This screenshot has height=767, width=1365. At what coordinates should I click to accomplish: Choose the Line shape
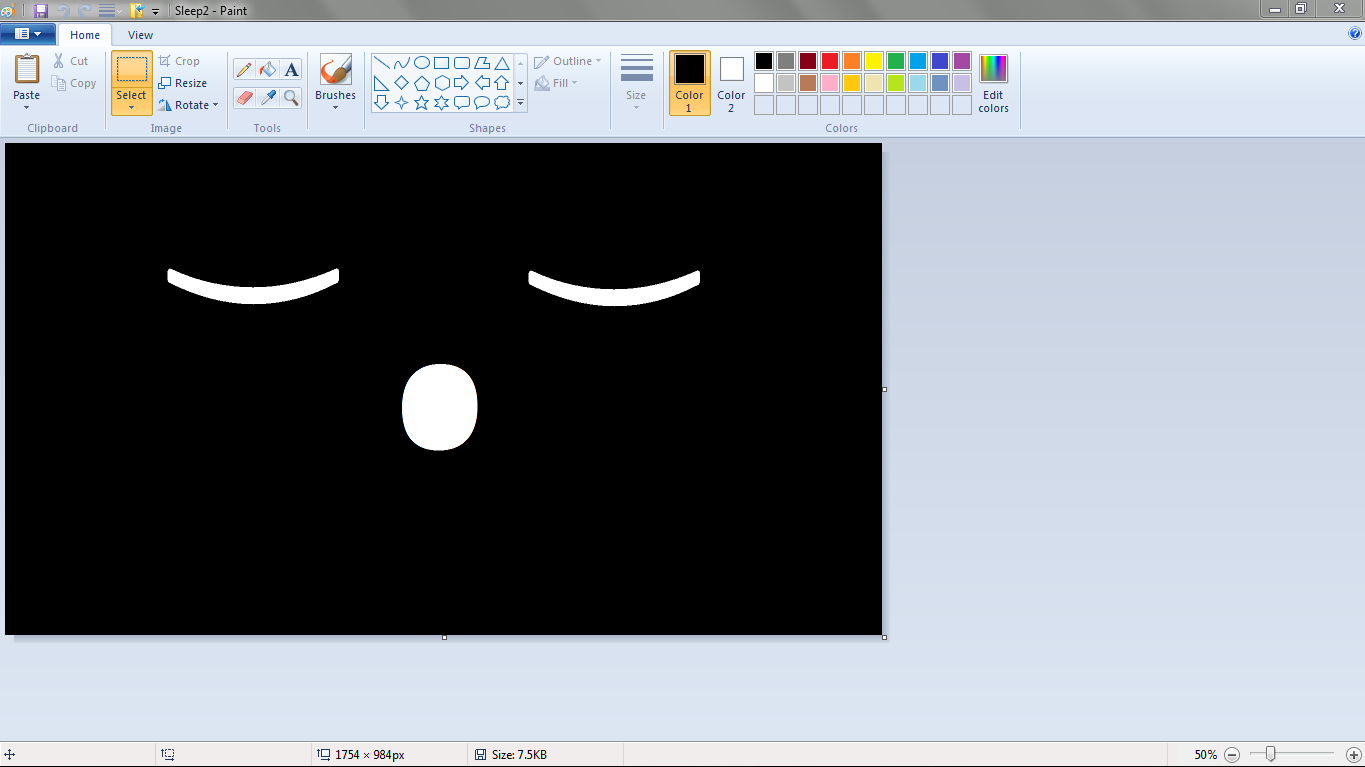click(x=382, y=62)
